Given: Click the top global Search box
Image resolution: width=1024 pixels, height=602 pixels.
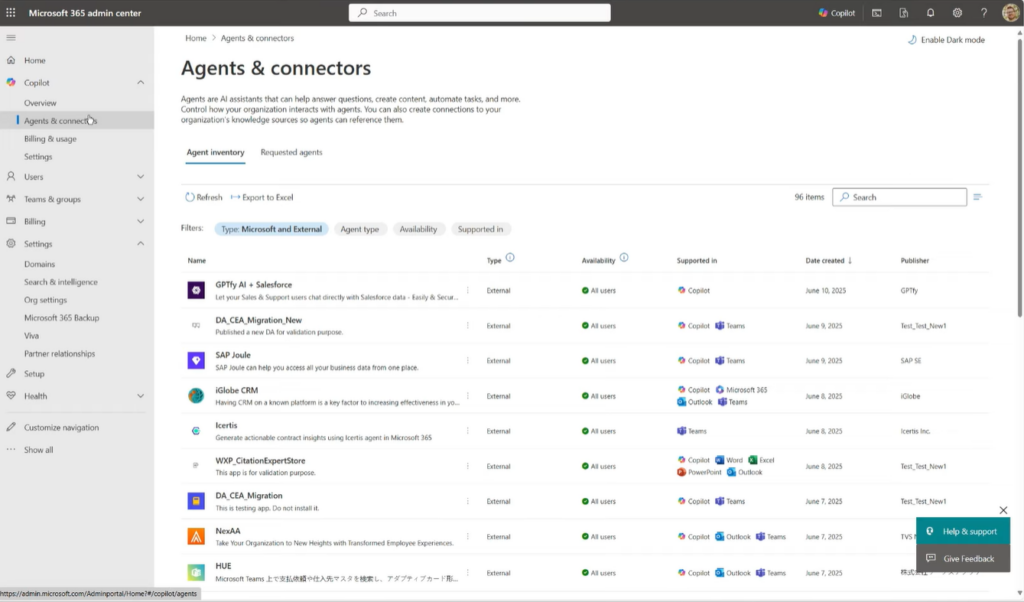Looking at the screenshot, I should 479,13.
